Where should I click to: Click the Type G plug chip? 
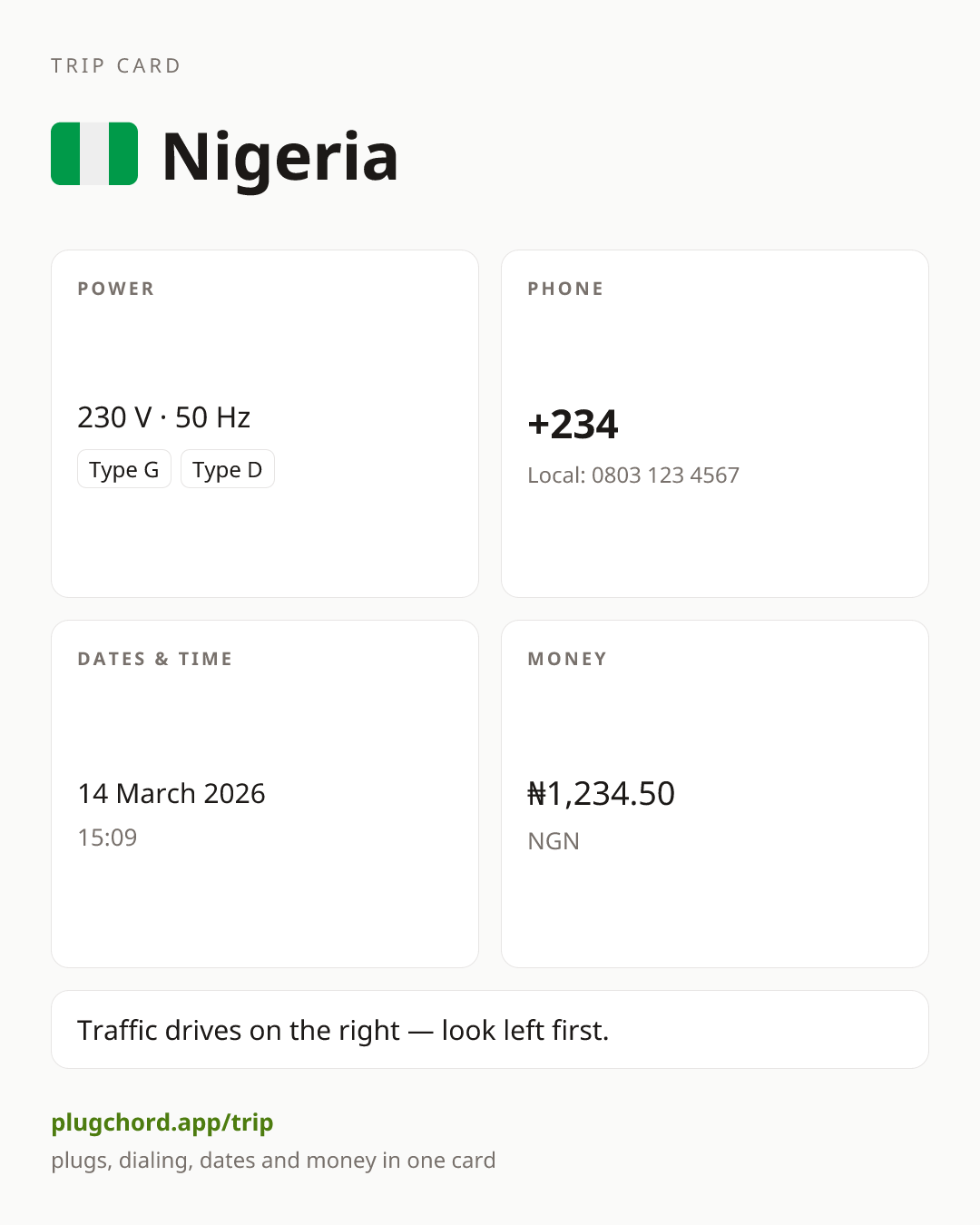coord(124,469)
